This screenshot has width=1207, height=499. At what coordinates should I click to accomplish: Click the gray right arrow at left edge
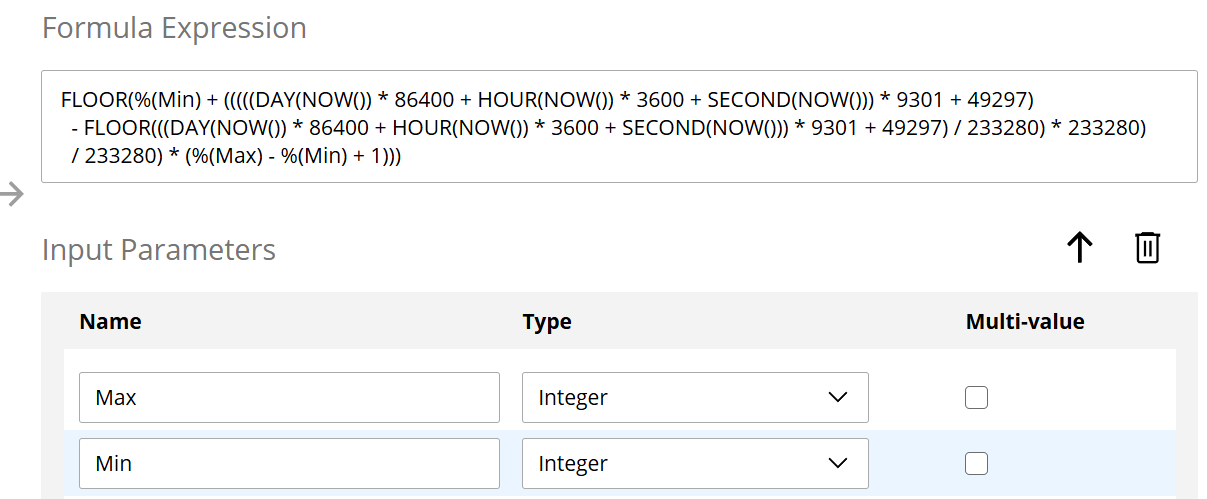(12, 194)
